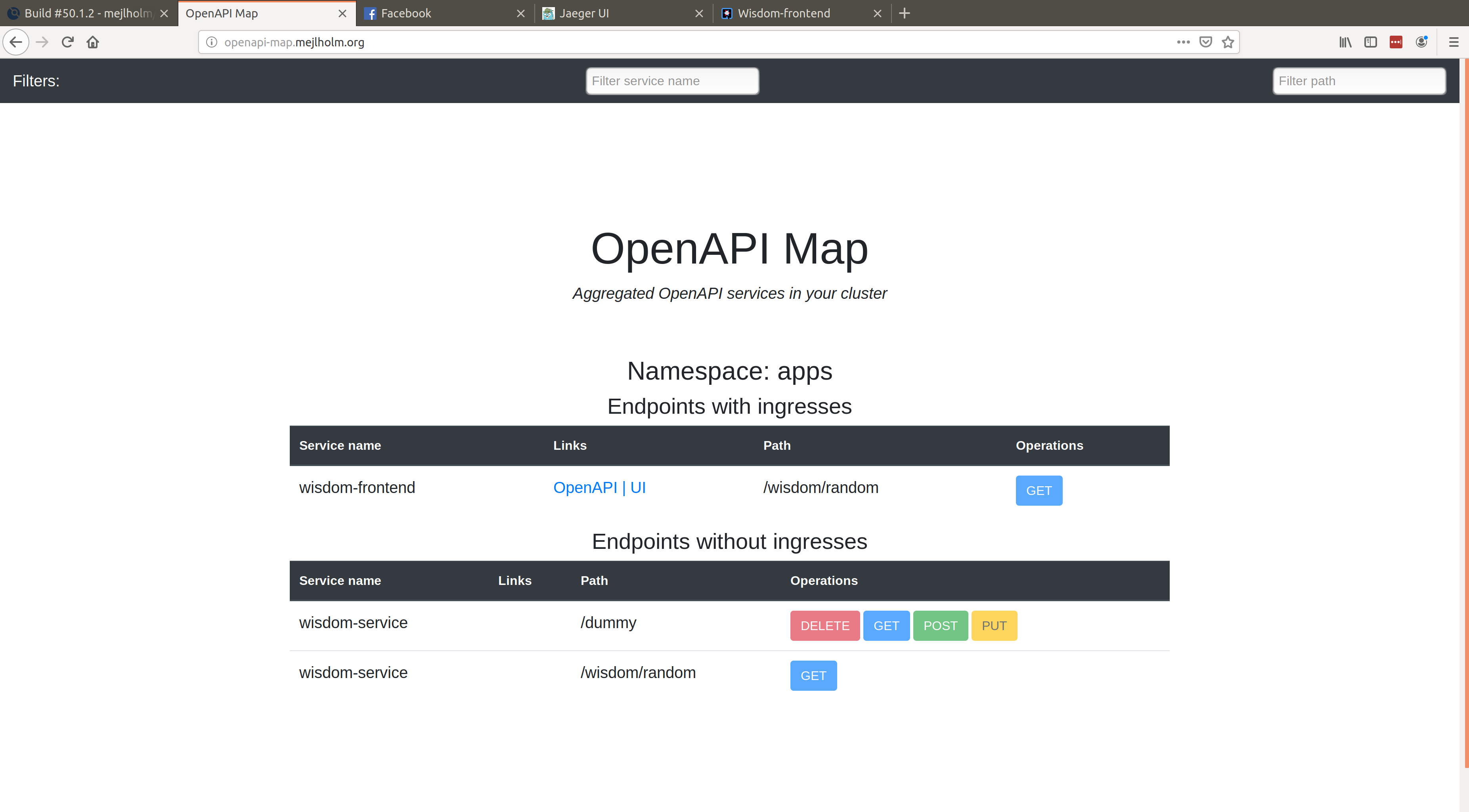
Task: Open the Firefox hamburger menu
Action: point(1454,42)
